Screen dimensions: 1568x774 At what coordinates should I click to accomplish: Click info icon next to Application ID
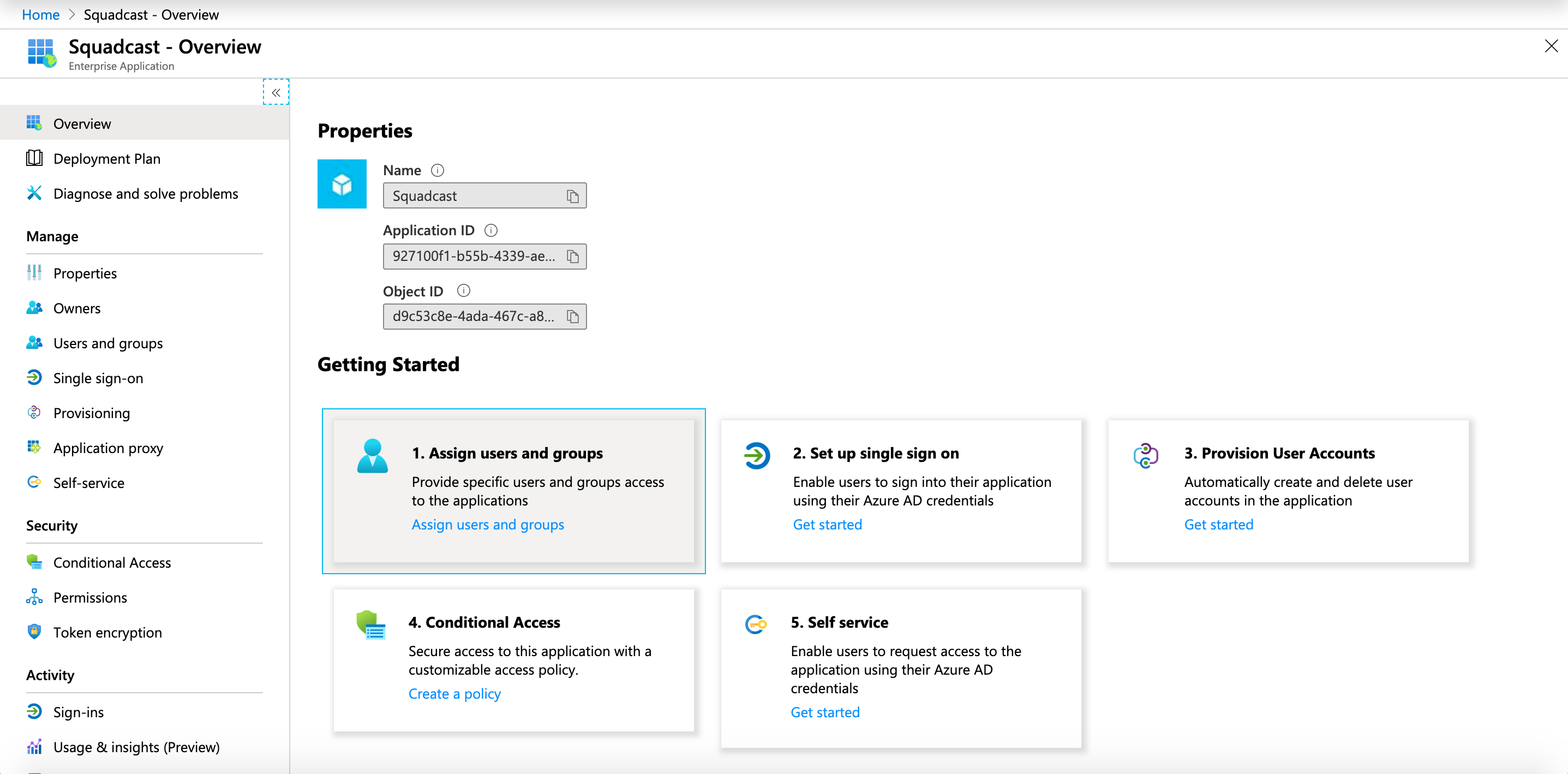pos(490,230)
